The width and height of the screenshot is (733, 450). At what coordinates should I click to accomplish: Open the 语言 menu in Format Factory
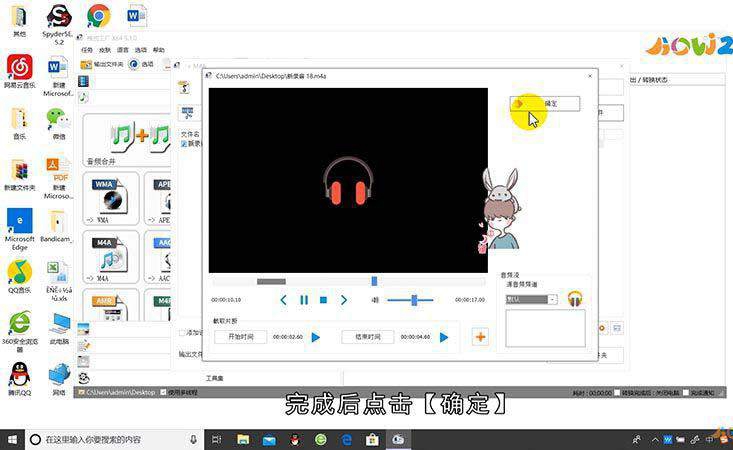click(x=123, y=50)
